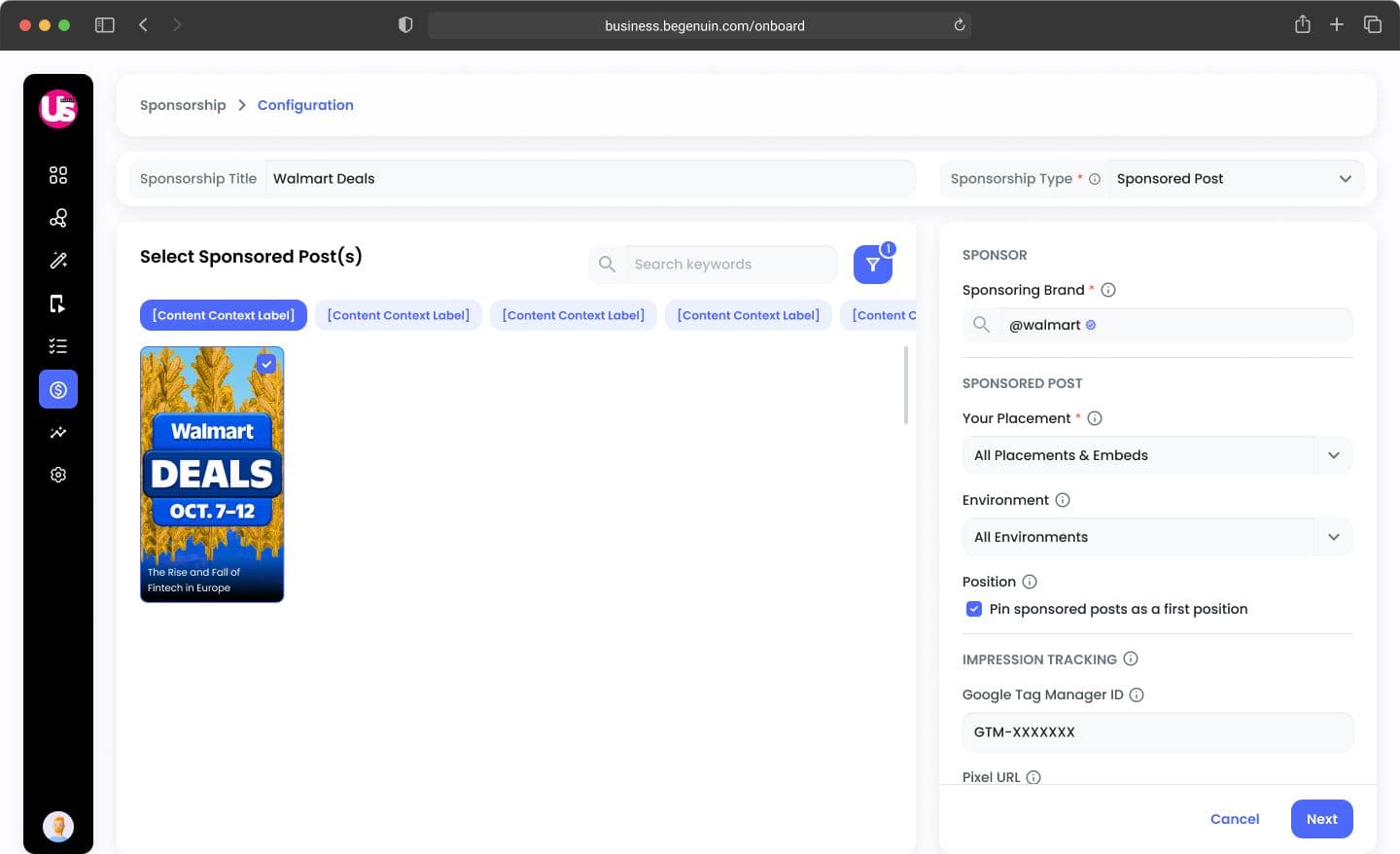The width and height of the screenshot is (1400, 854).
Task: Open the community groups icon in sidebar
Action: (x=58, y=218)
